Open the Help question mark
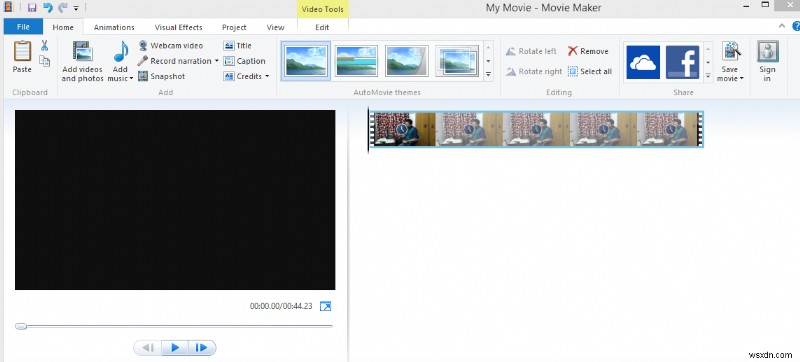 click(x=796, y=26)
